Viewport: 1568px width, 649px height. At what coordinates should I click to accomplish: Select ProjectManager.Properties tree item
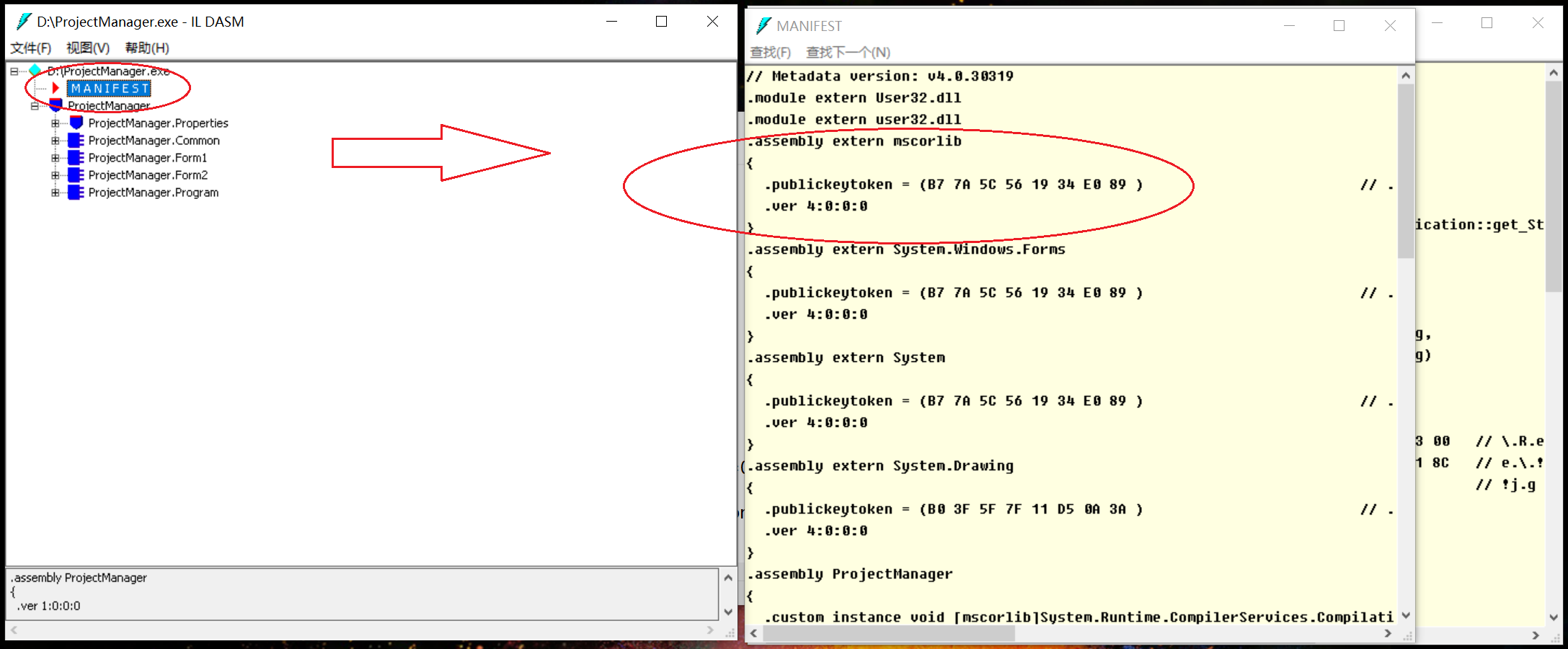[x=158, y=123]
